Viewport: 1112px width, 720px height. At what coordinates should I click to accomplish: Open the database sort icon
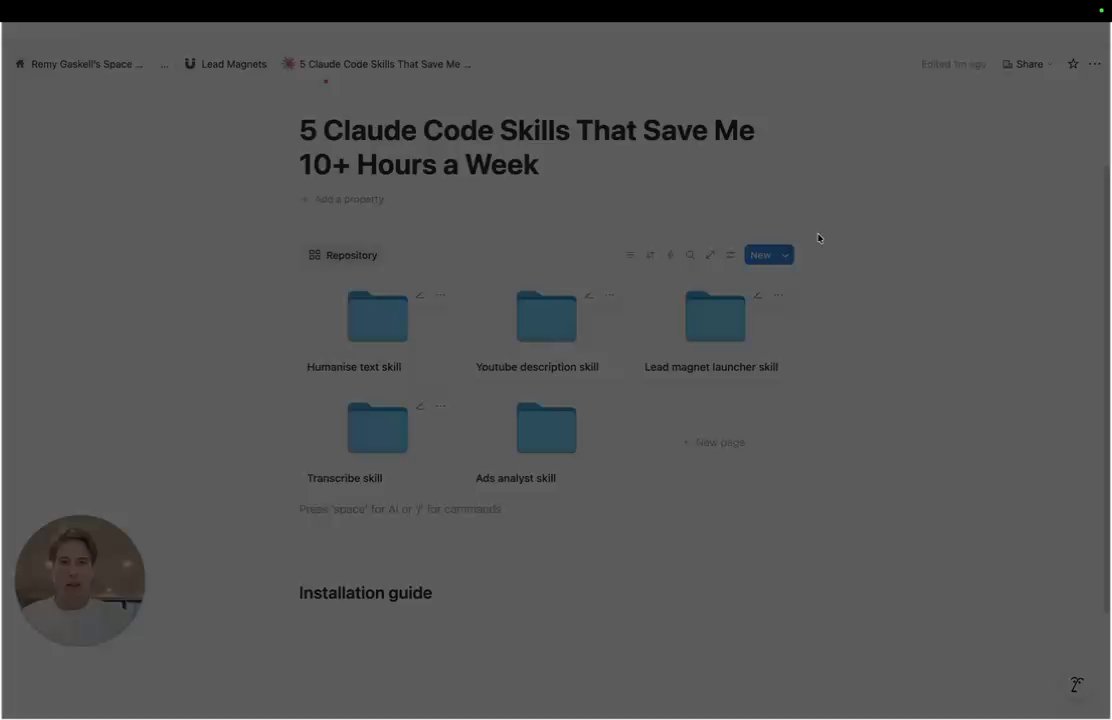pyautogui.click(x=650, y=255)
